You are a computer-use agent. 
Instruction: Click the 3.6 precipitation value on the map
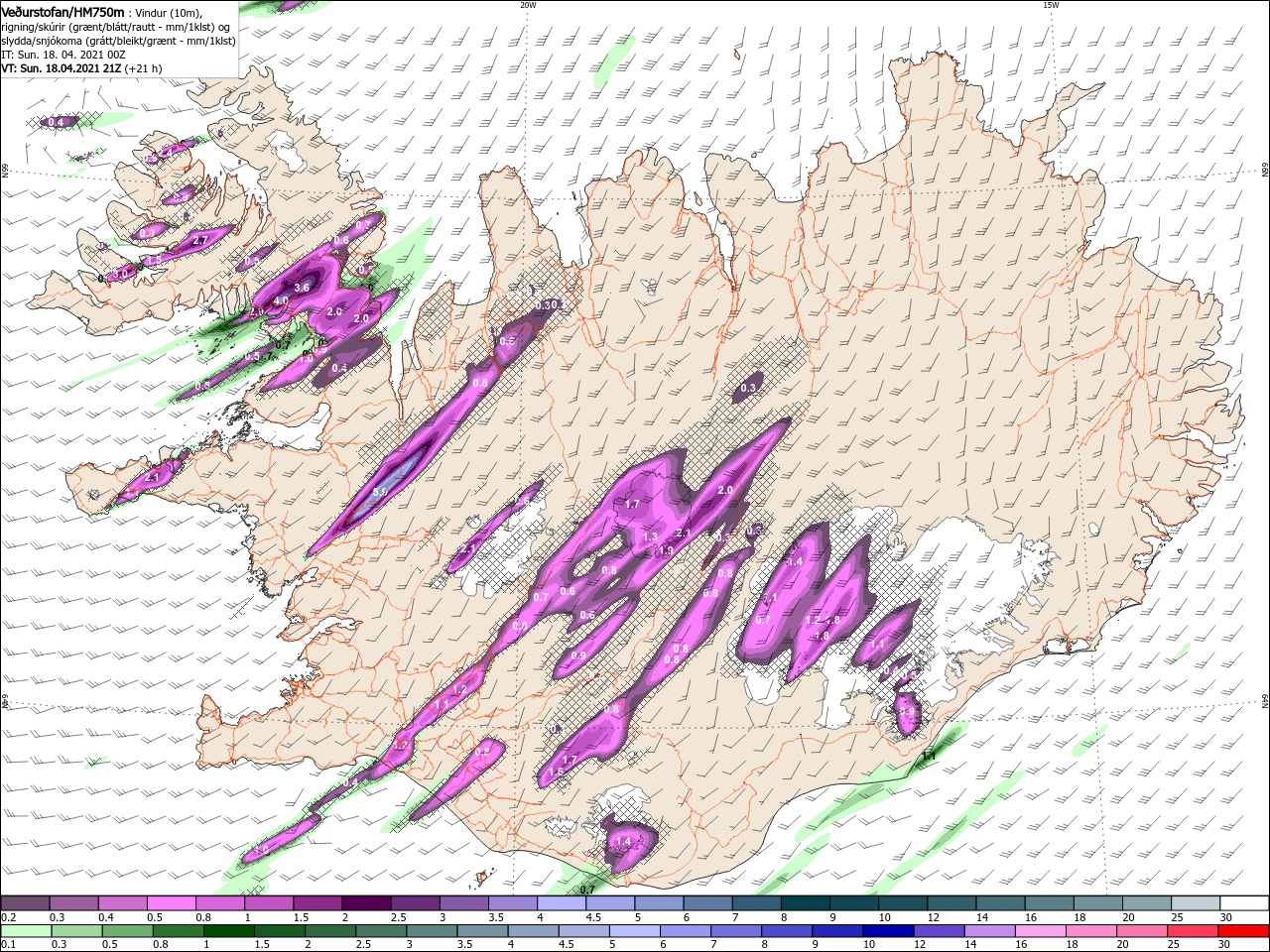point(304,288)
